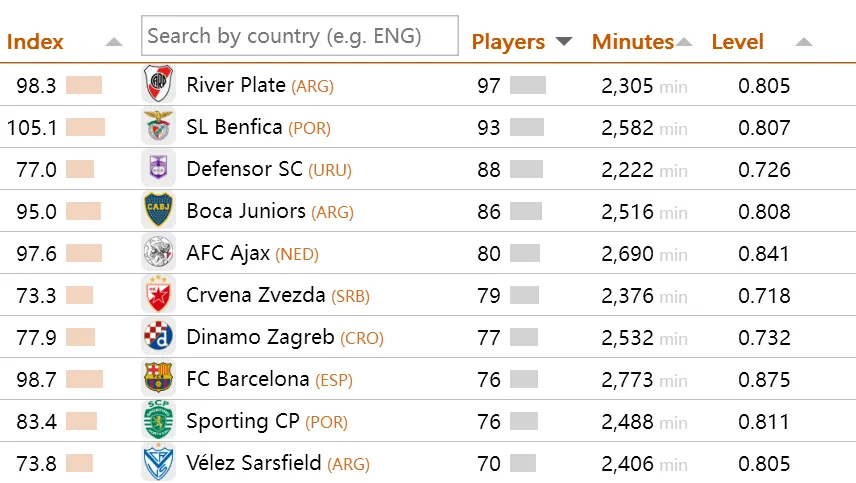Click the Index column header label

coord(35,42)
